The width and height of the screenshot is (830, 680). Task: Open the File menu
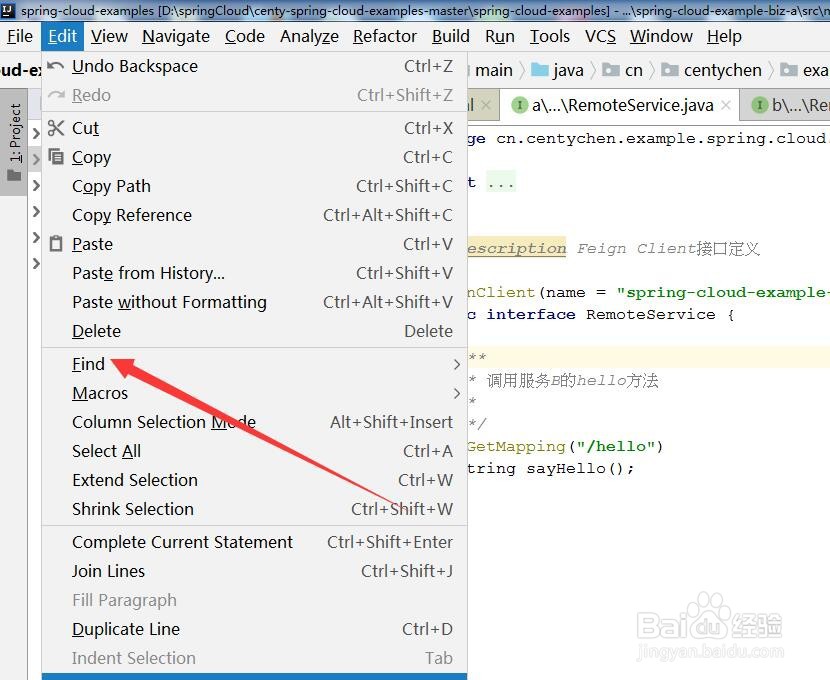(x=20, y=36)
